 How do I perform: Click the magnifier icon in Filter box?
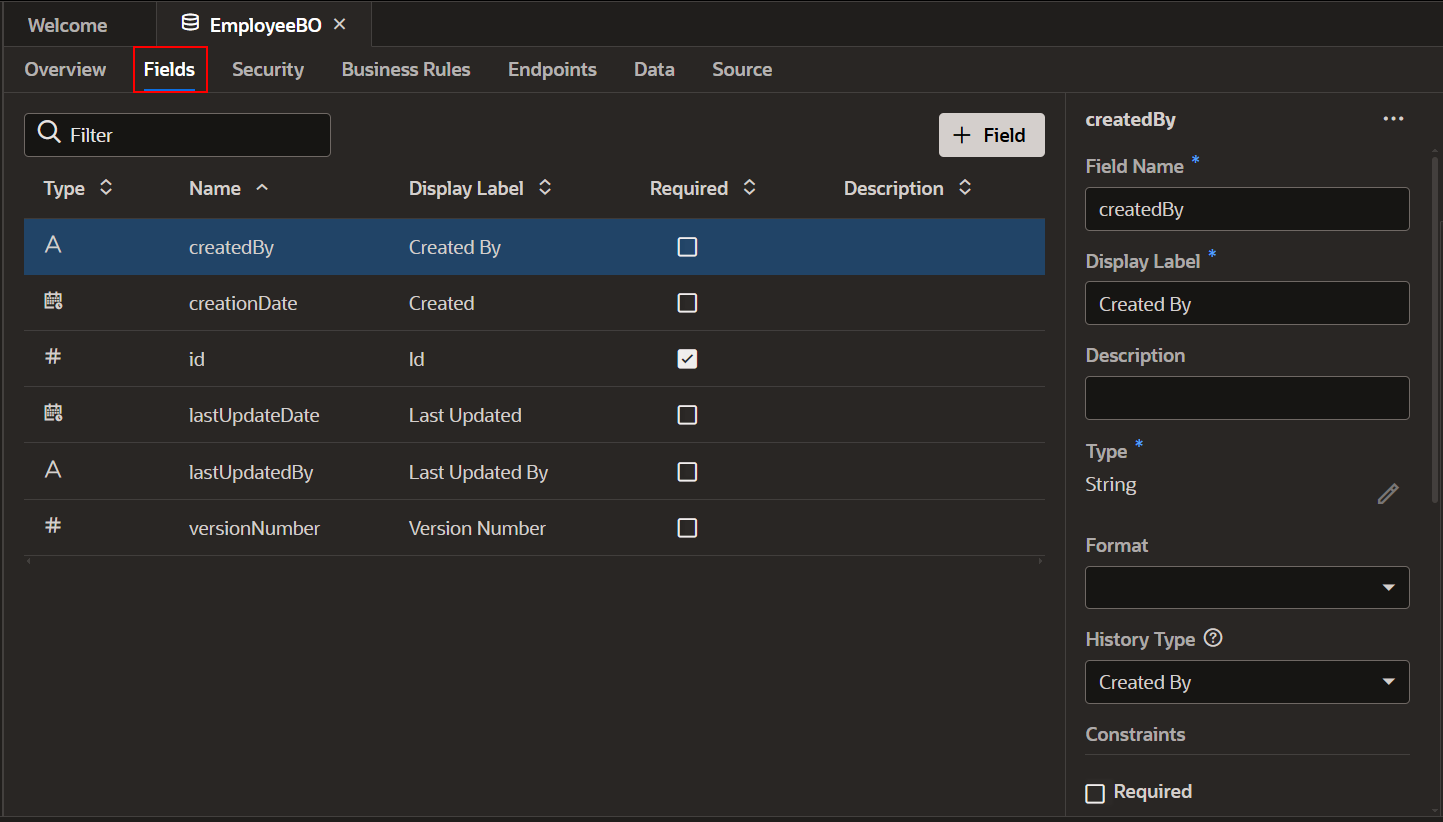click(49, 132)
